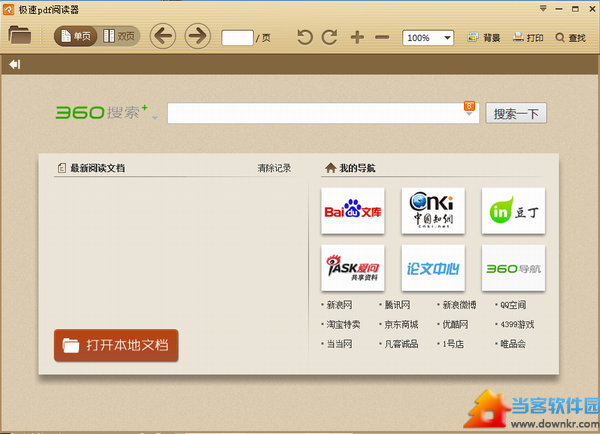Image resolution: width=600 pixels, height=434 pixels.
Task: Switch to single page (单页) view
Action: click(75, 36)
